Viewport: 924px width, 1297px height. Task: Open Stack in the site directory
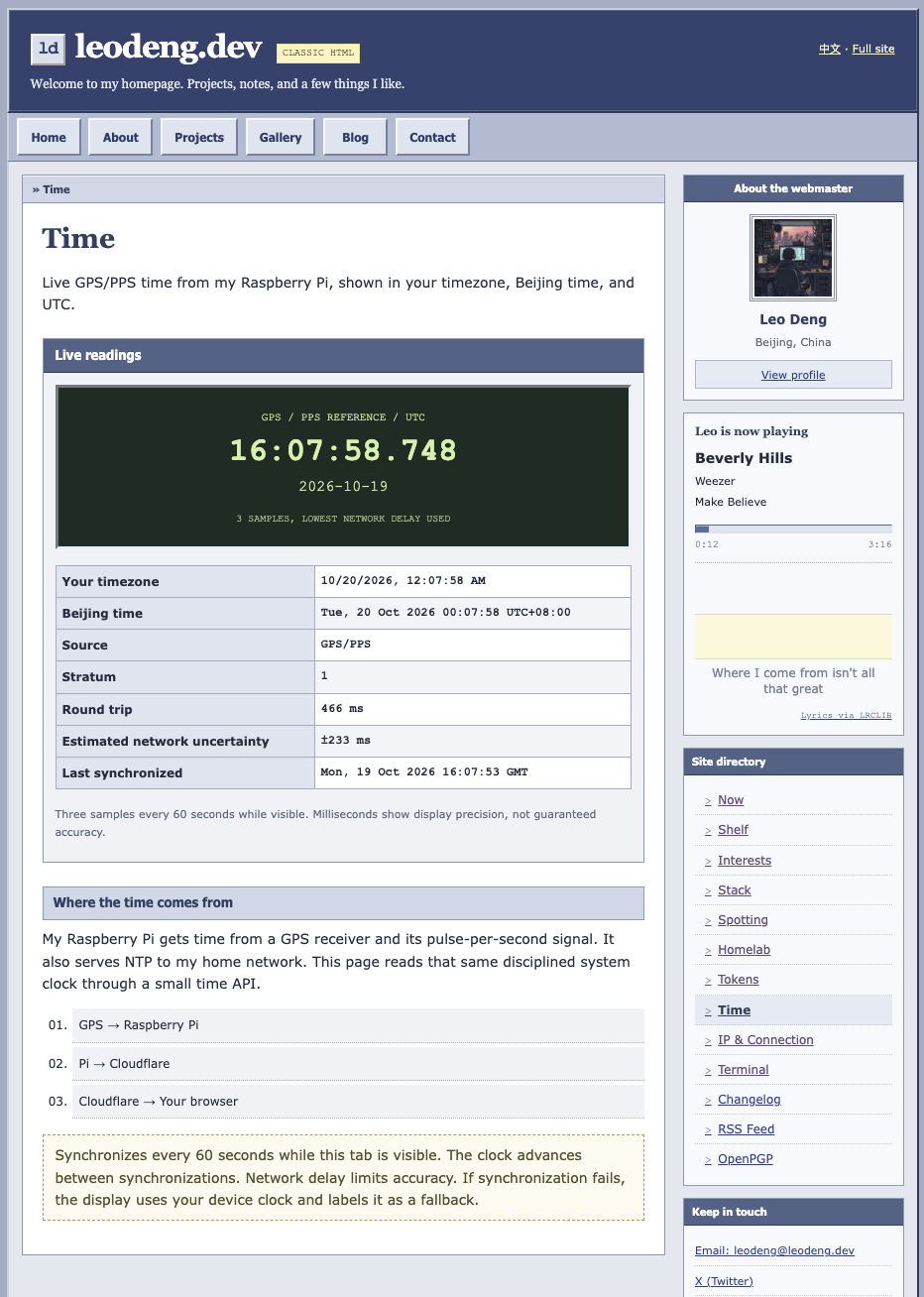point(735,890)
